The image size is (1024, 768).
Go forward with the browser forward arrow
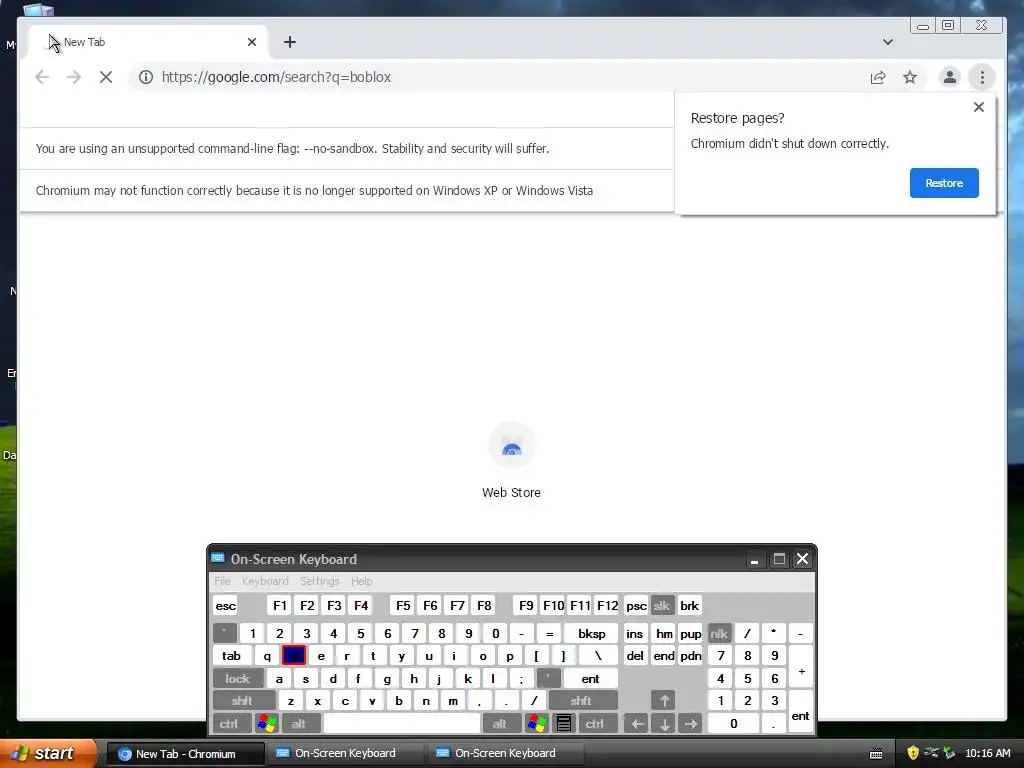(74, 77)
